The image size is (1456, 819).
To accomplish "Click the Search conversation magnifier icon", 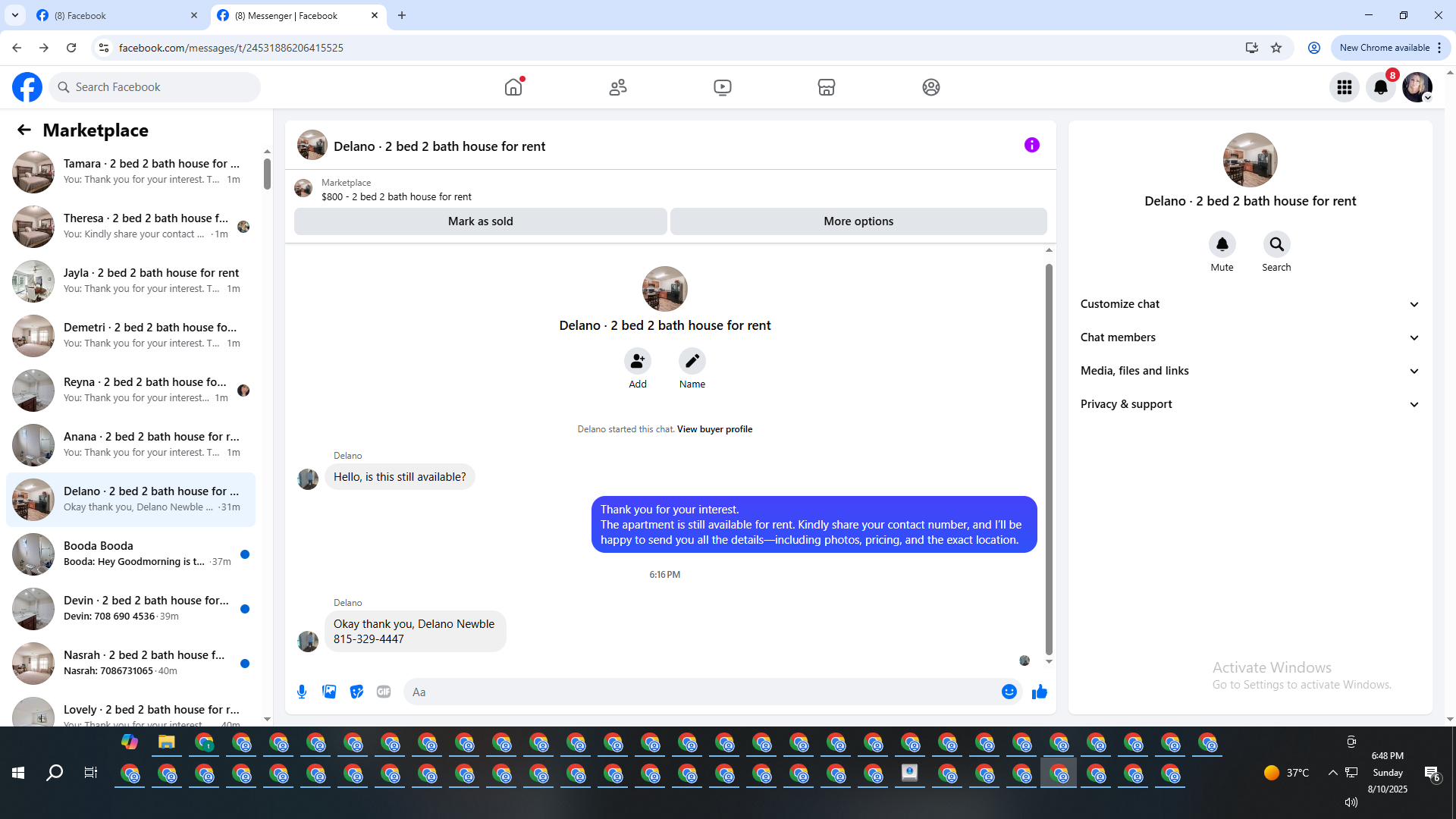I will 1276,244.
